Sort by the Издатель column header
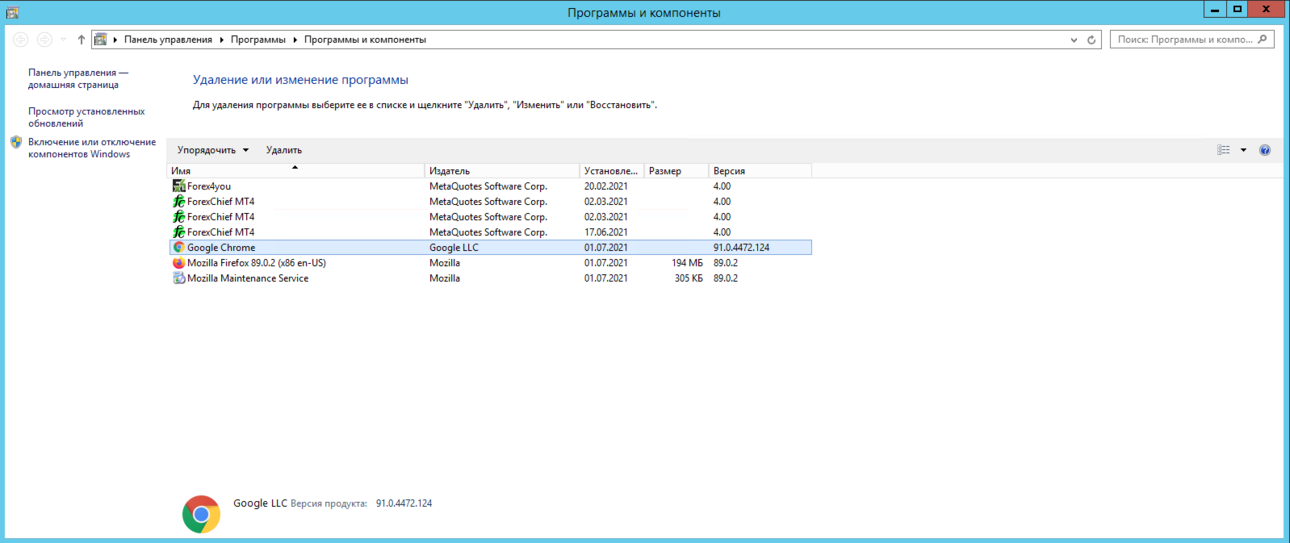The width and height of the screenshot is (1290, 543). click(x=502, y=171)
